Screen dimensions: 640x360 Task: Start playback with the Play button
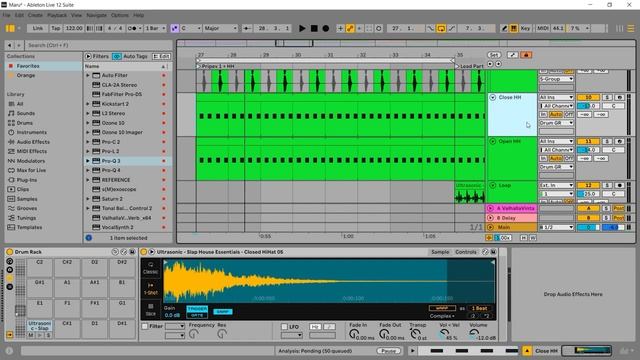pyautogui.click(x=302, y=28)
